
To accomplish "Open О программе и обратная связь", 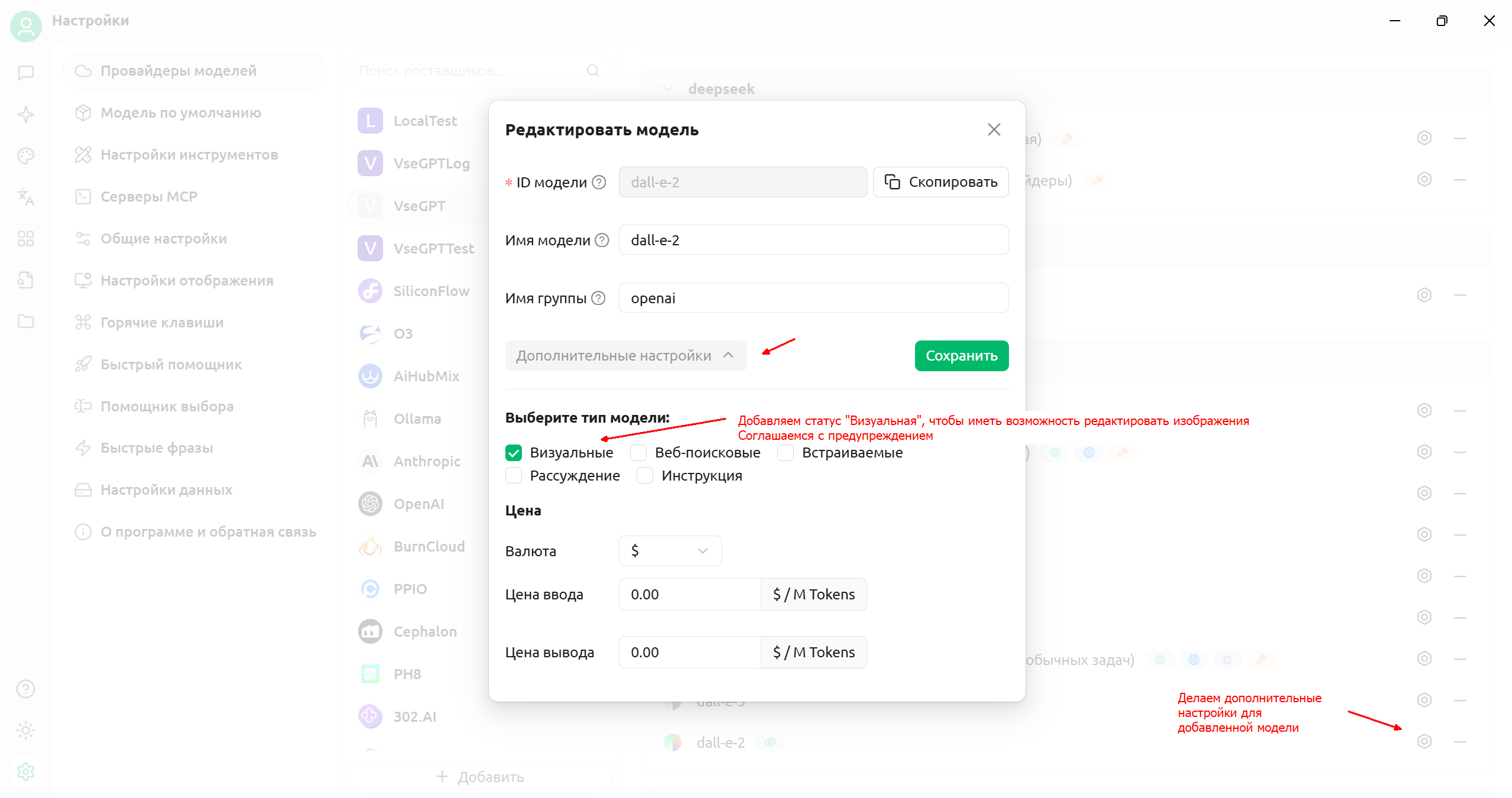I will pos(195,533).
